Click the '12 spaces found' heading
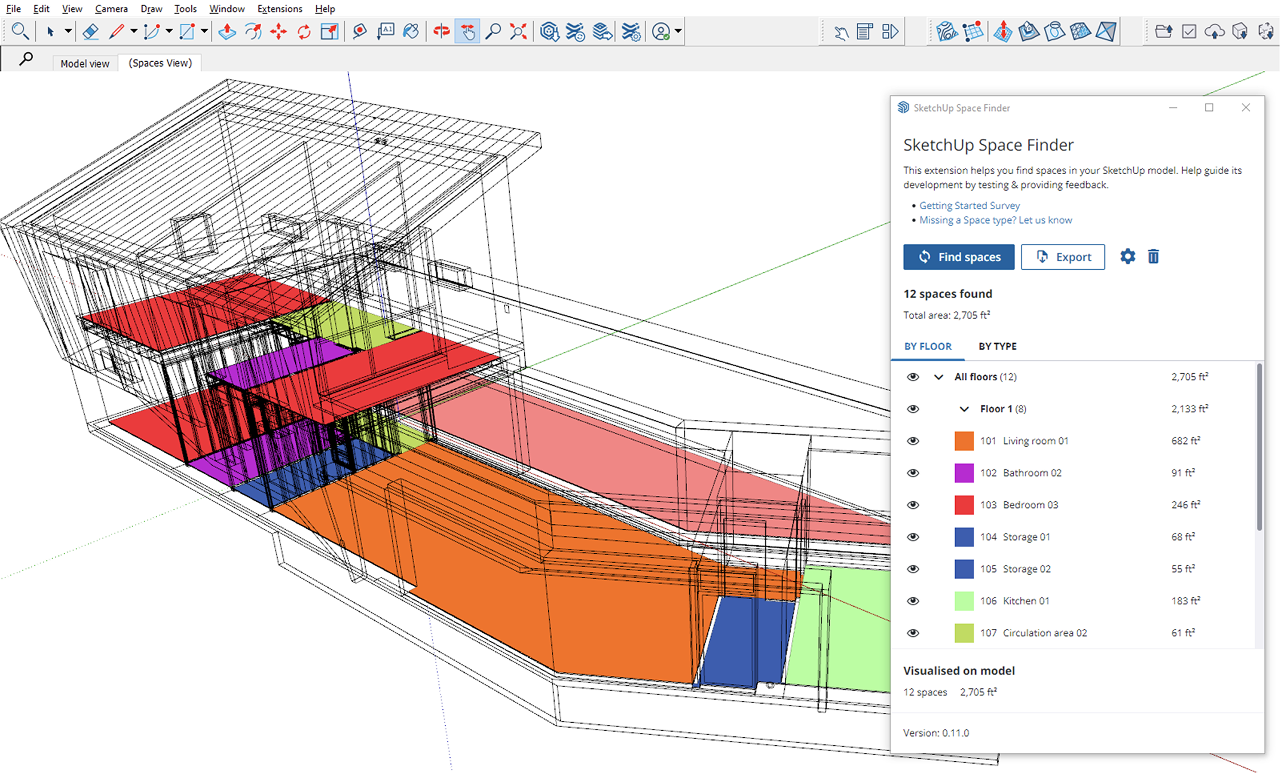Image resolution: width=1280 pixels, height=773 pixels. [948, 294]
